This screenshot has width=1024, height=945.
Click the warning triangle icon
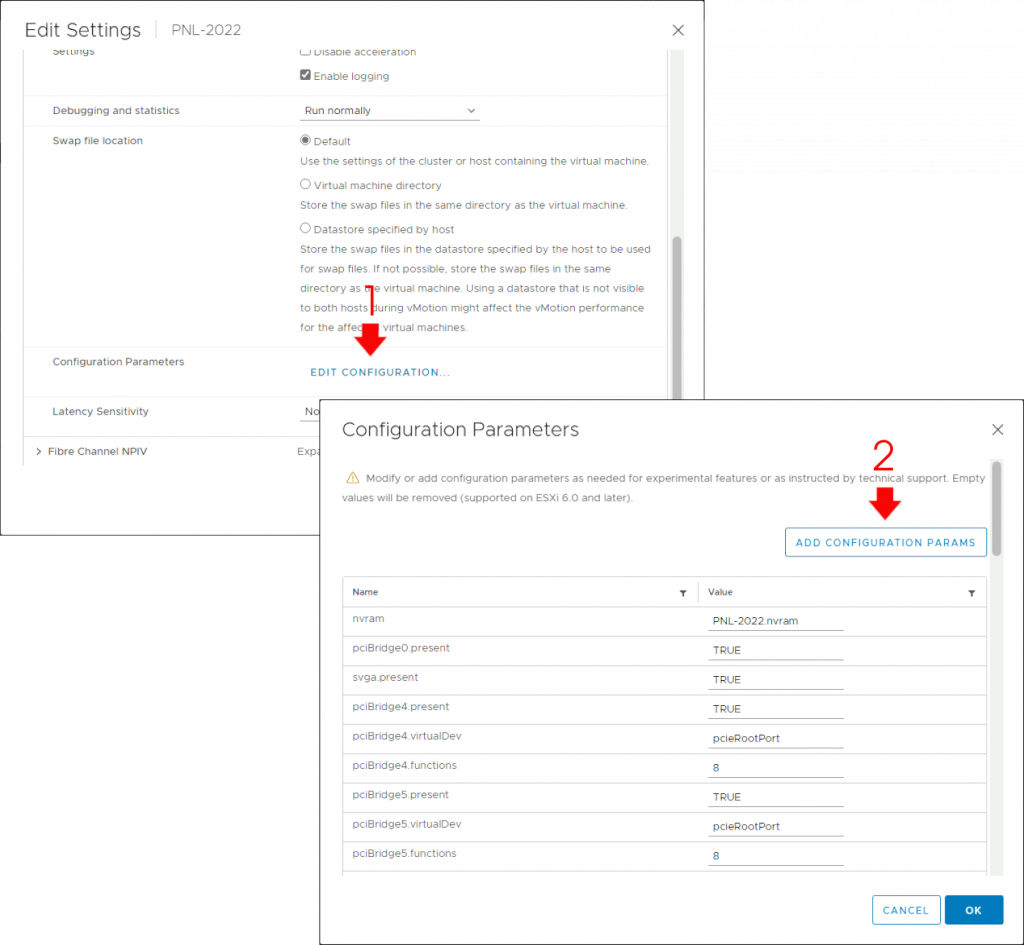[352, 479]
